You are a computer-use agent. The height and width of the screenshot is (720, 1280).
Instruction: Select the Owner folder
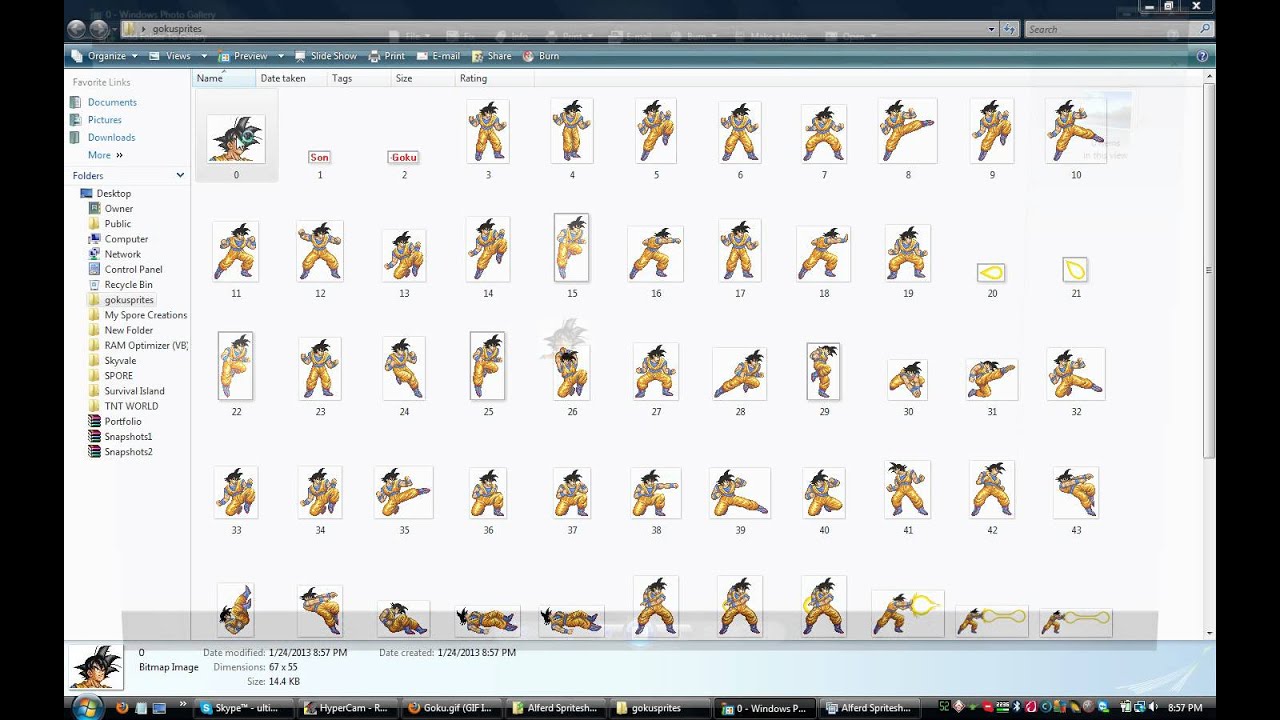[x=110, y=208]
